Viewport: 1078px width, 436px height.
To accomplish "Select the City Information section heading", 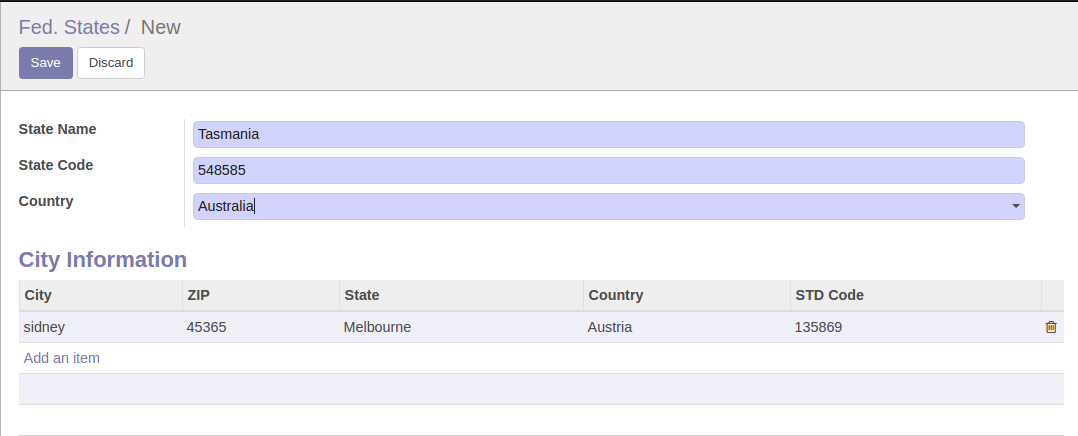I will (x=102, y=259).
